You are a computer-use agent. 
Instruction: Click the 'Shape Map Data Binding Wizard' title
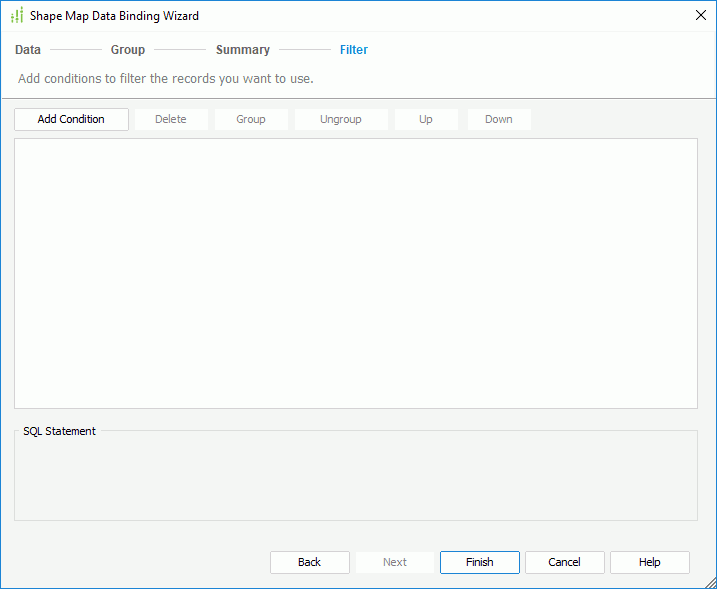click(x=114, y=16)
